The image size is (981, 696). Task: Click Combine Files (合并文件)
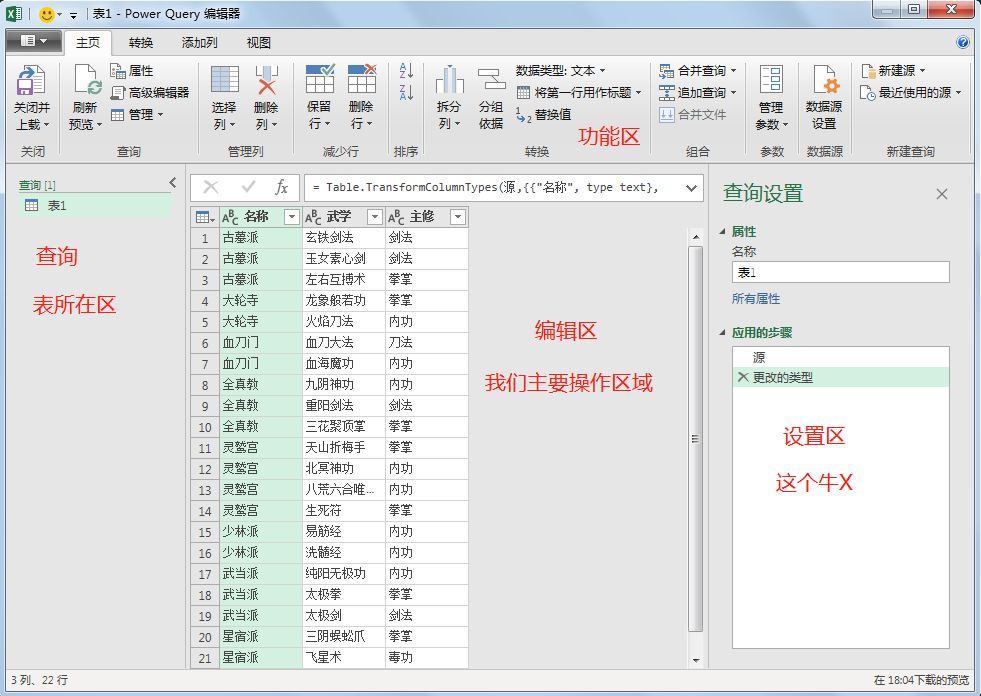[x=693, y=115]
